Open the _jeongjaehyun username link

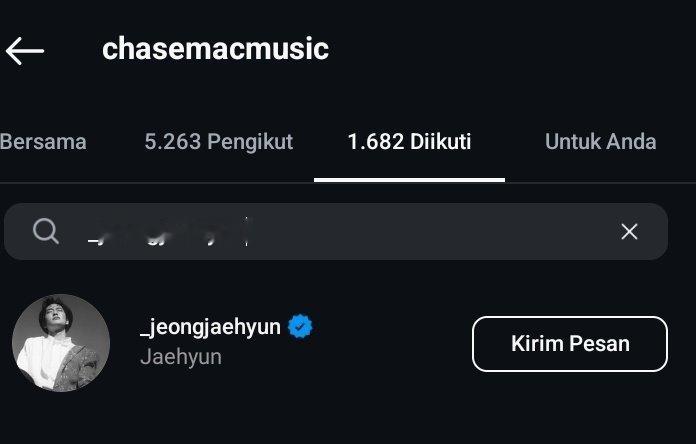(210, 327)
